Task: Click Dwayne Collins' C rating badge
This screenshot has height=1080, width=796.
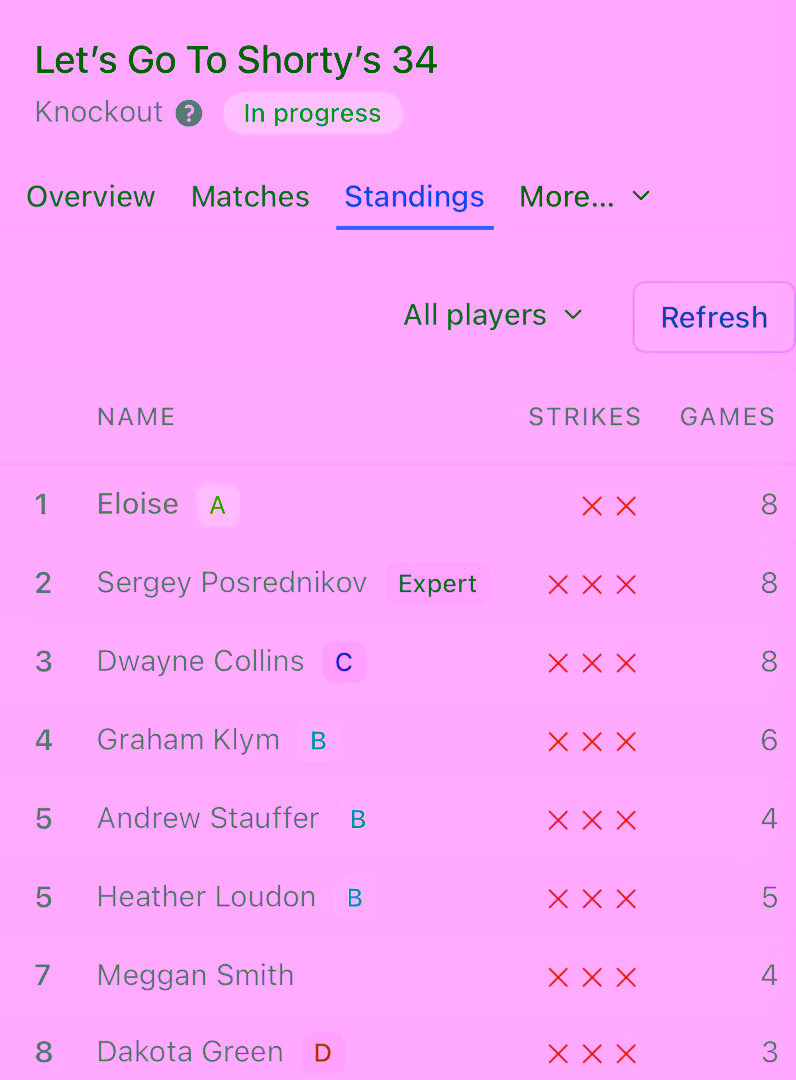Action: click(344, 662)
